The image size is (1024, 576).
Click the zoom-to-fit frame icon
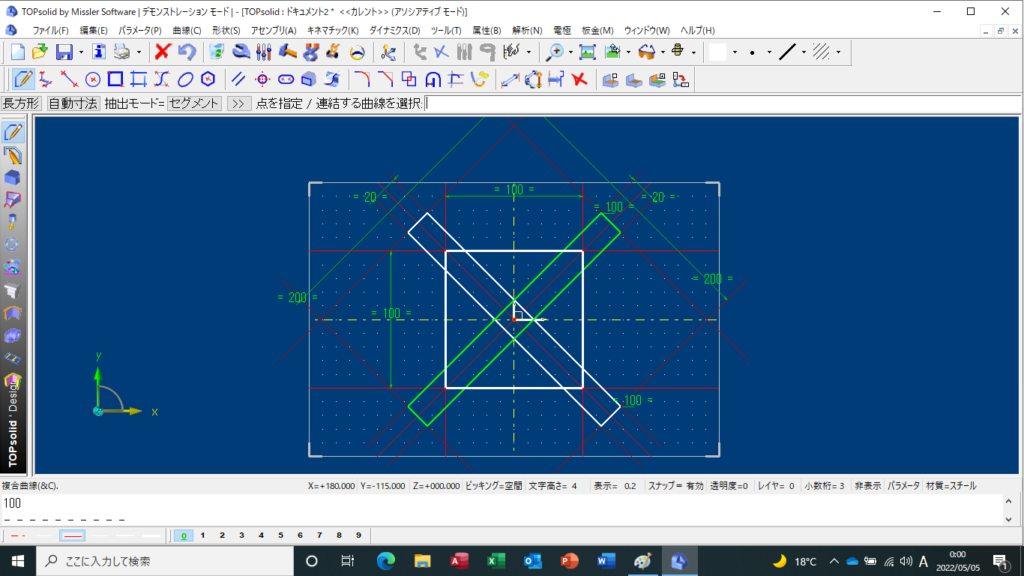coord(588,52)
